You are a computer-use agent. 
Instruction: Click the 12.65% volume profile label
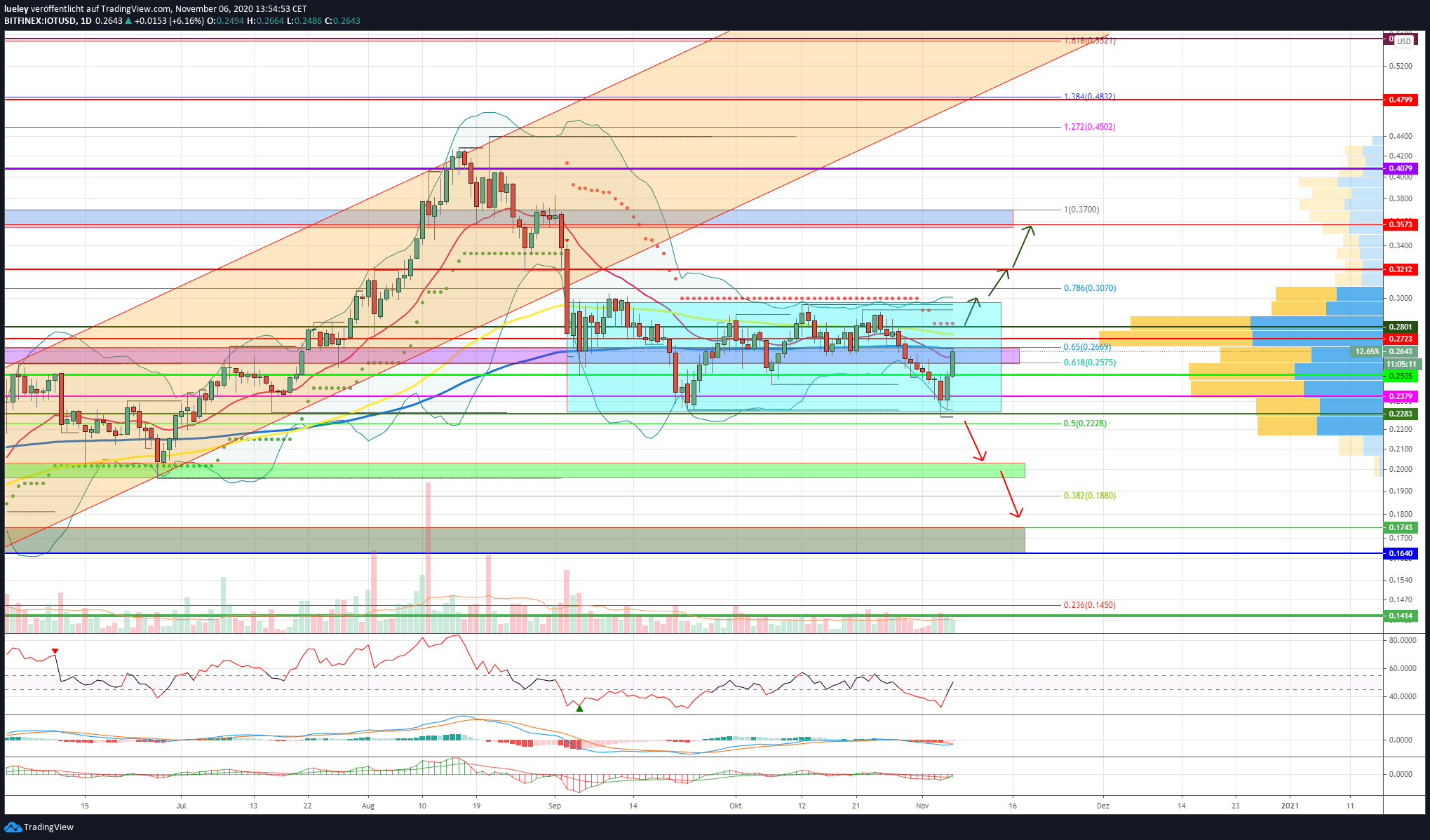pos(1367,351)
